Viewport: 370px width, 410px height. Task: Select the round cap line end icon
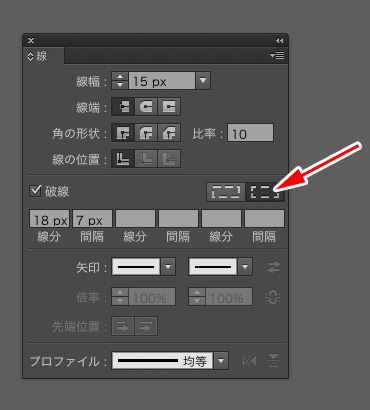pyautogui.click(x=146, y=107)
